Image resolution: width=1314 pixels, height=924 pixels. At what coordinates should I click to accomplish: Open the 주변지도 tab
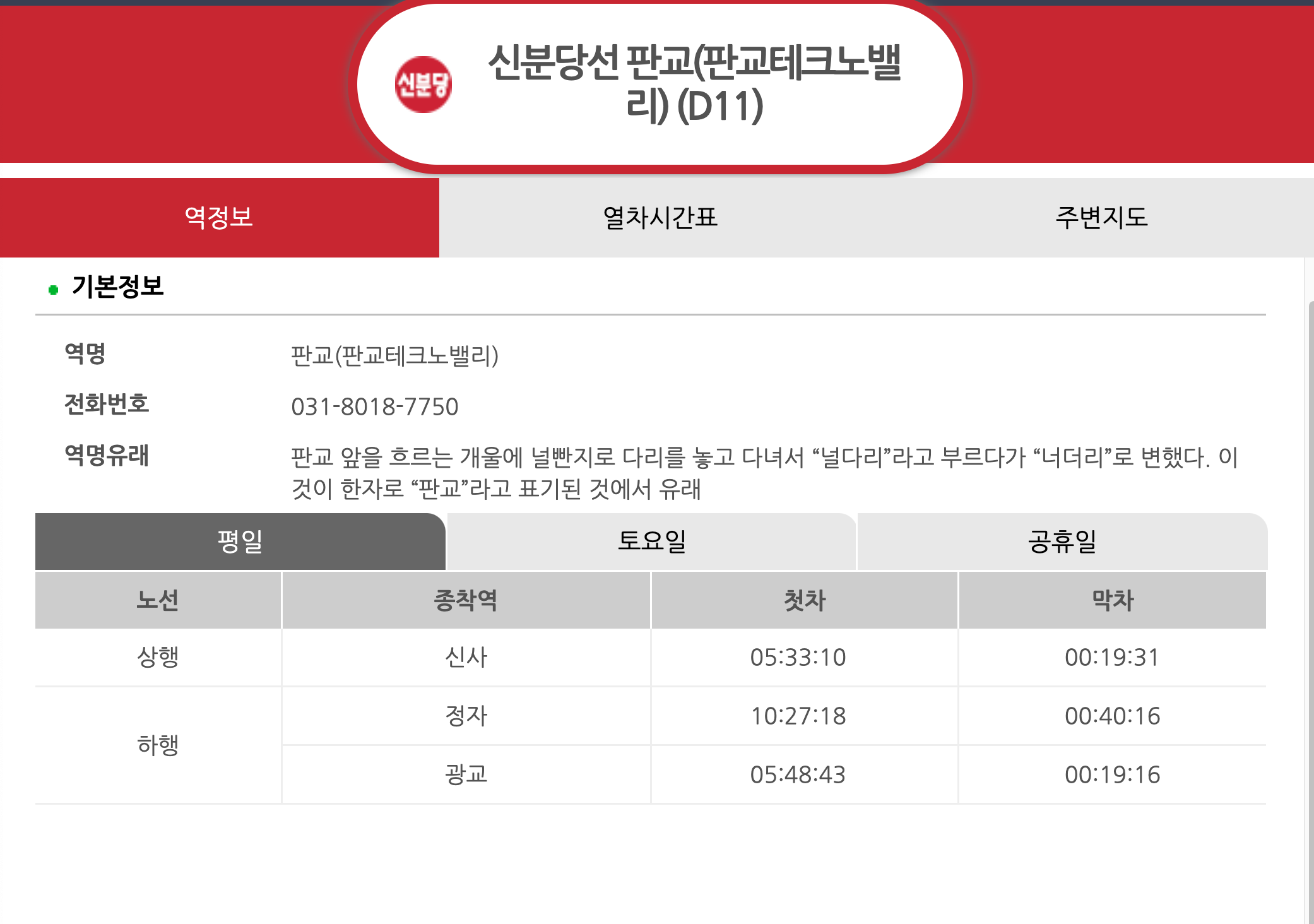(1101, 218)
